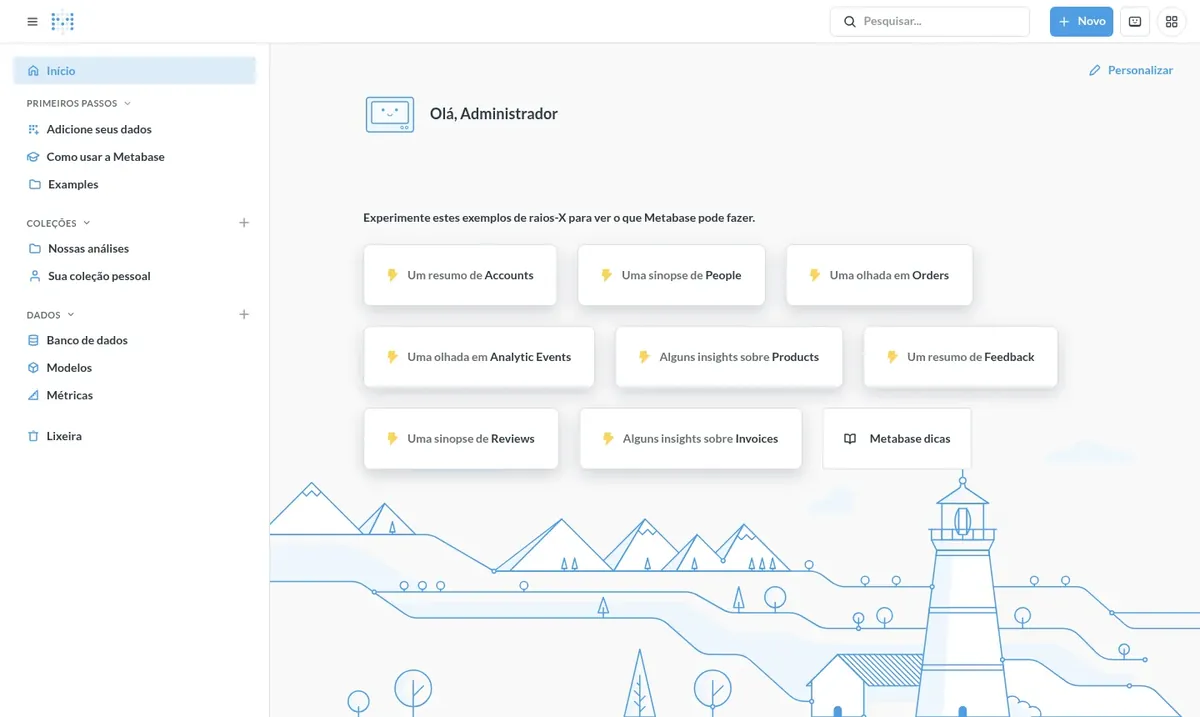Collapse the Coleções section chevron
1200x717 pixels.
click(x=86, y=223)
